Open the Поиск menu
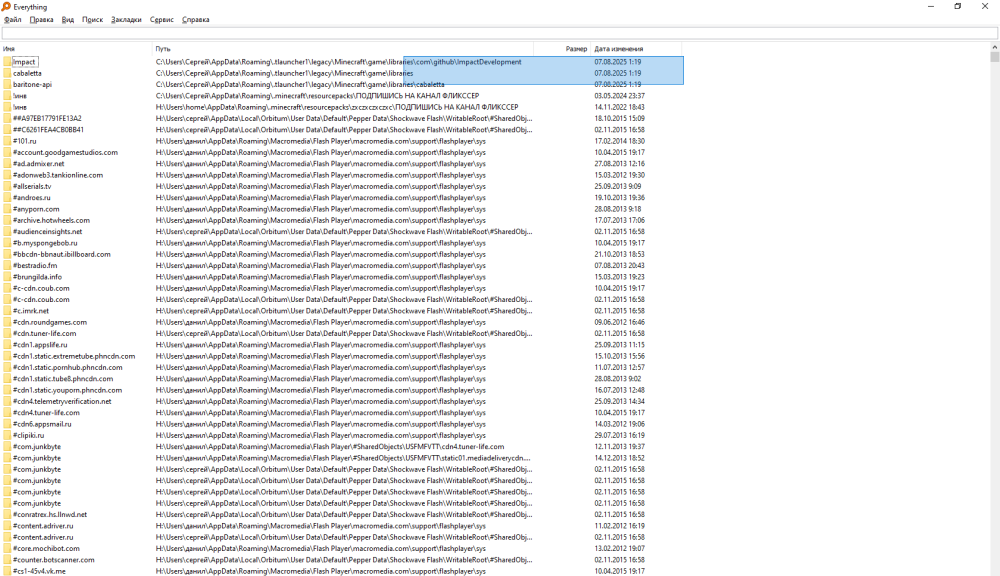The width and height of the screenshot is (1000, 576). point(92,20)
